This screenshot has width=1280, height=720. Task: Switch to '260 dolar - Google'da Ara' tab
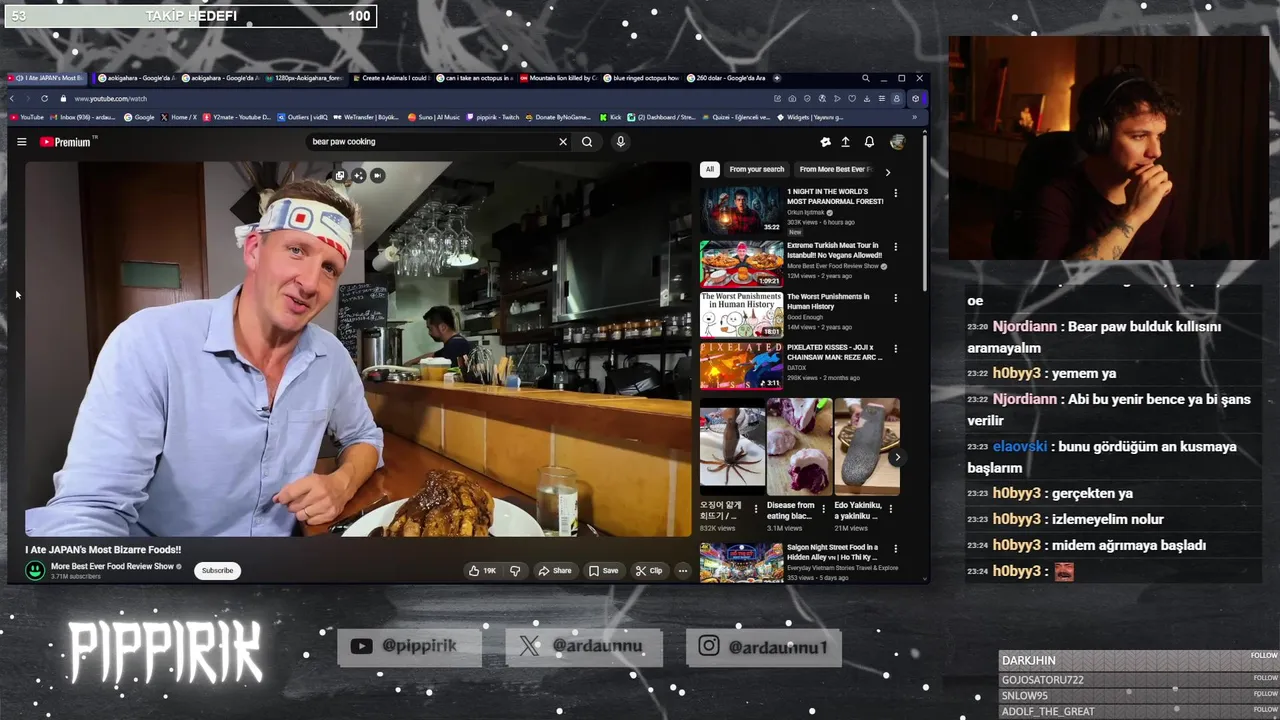pos(725,78)
